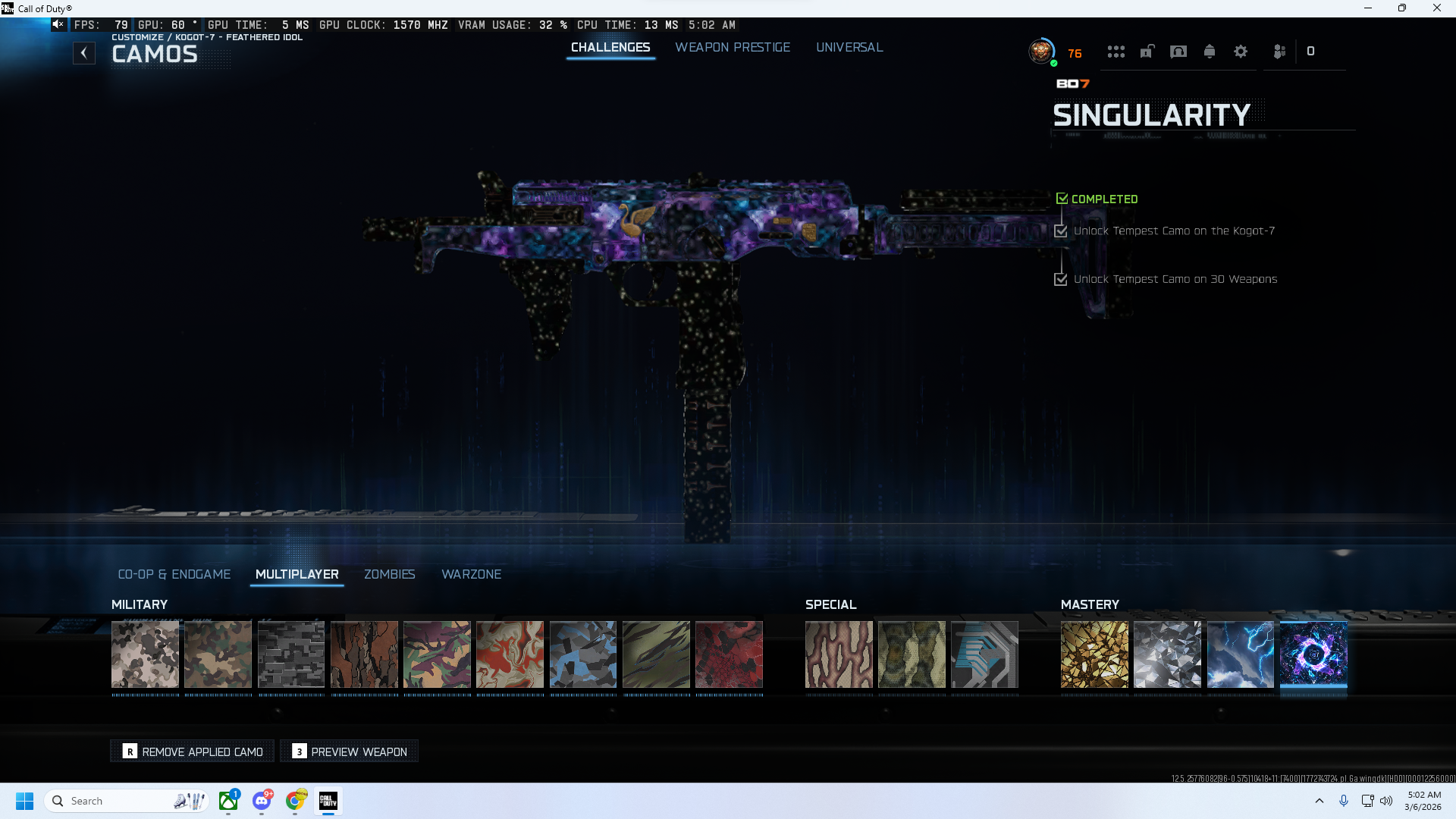Open Xbox app from taskbar
This screenshot has width=1456, height=819.
click(x=228, y=801)
